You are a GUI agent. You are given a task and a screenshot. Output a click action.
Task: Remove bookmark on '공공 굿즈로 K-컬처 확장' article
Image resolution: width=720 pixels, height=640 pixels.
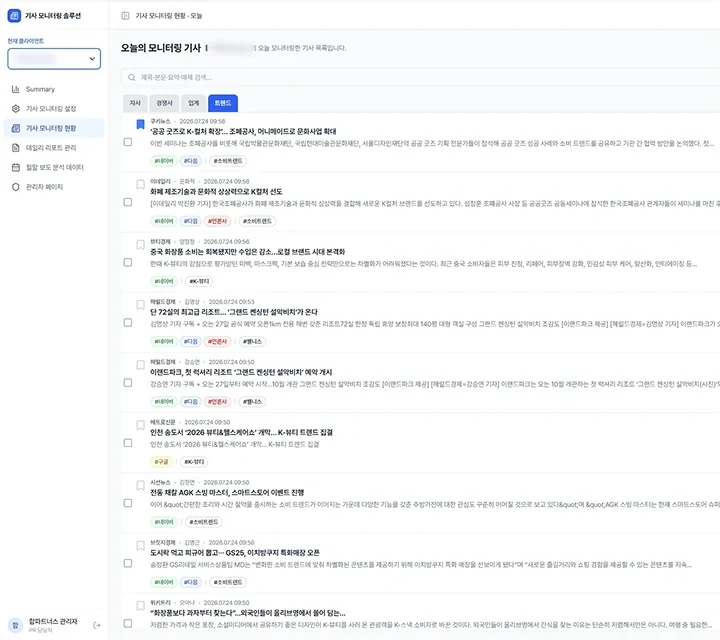tap(141, 124)
